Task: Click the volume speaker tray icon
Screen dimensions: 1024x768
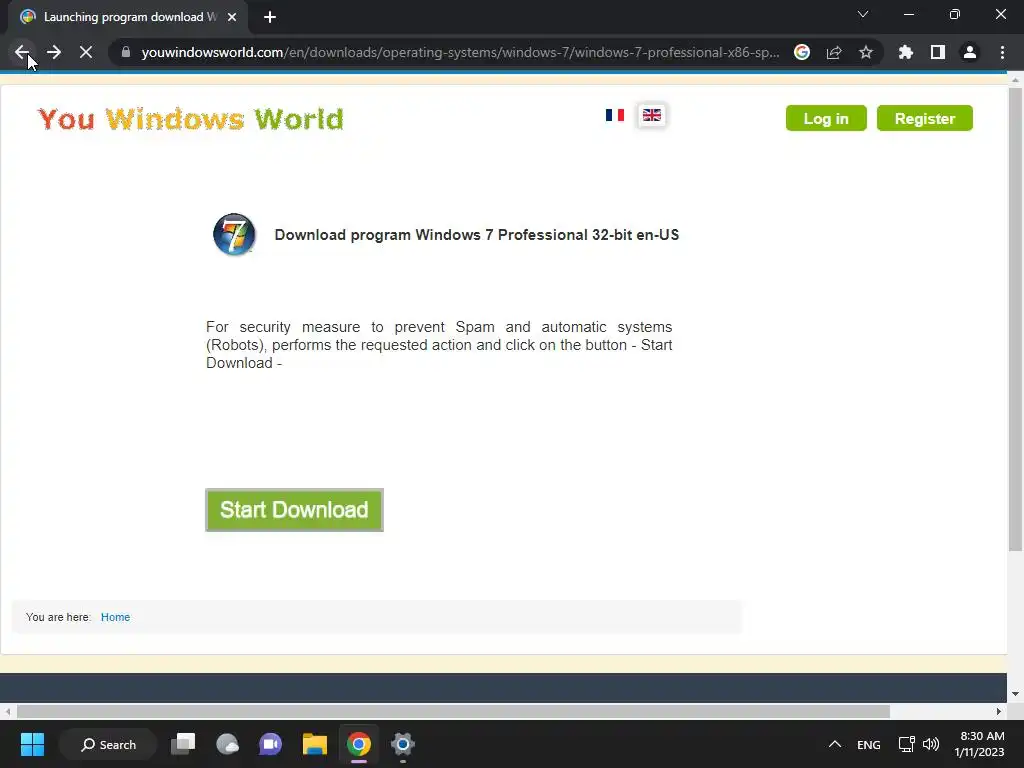Action: click(x=931, y=744)
